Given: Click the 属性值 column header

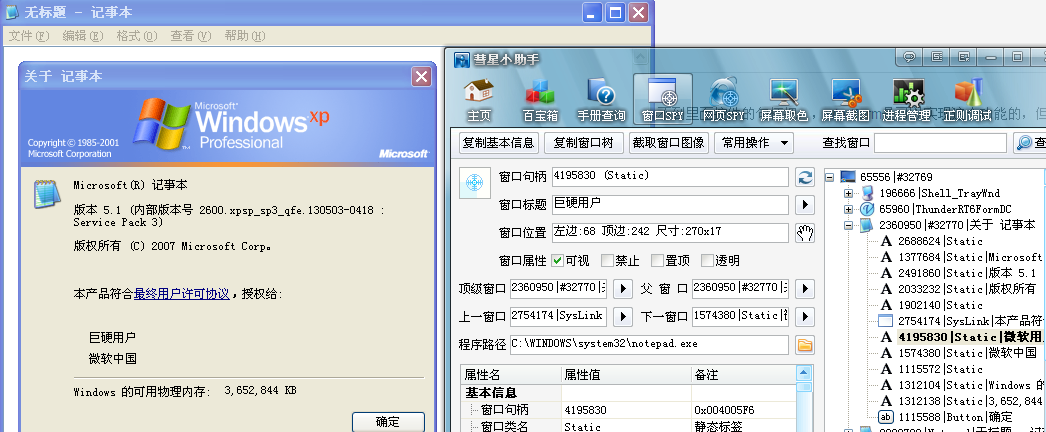Looking at the screenshot, I should (x=626, y=375).
